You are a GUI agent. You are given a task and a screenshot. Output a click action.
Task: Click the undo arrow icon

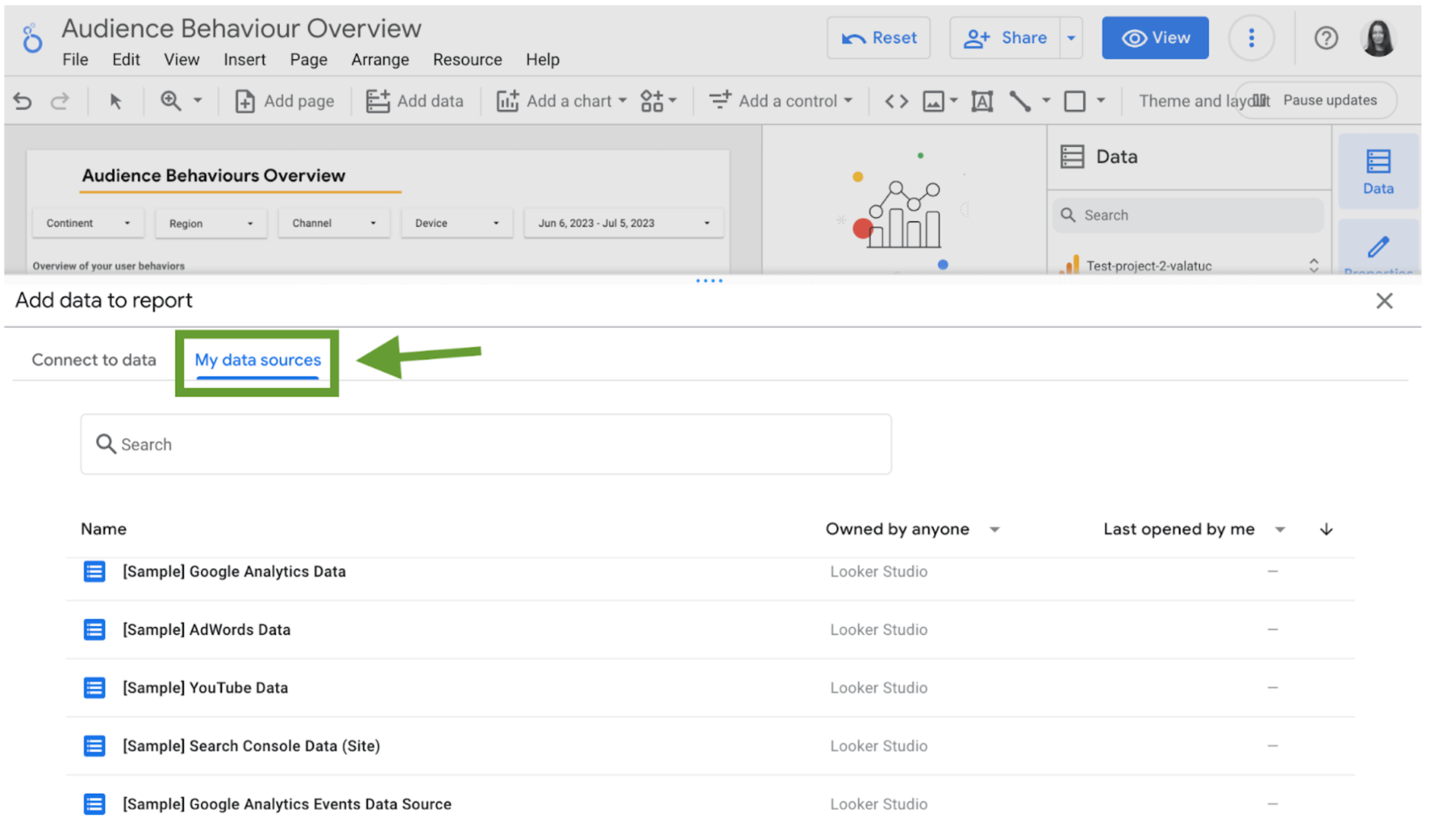23,101
